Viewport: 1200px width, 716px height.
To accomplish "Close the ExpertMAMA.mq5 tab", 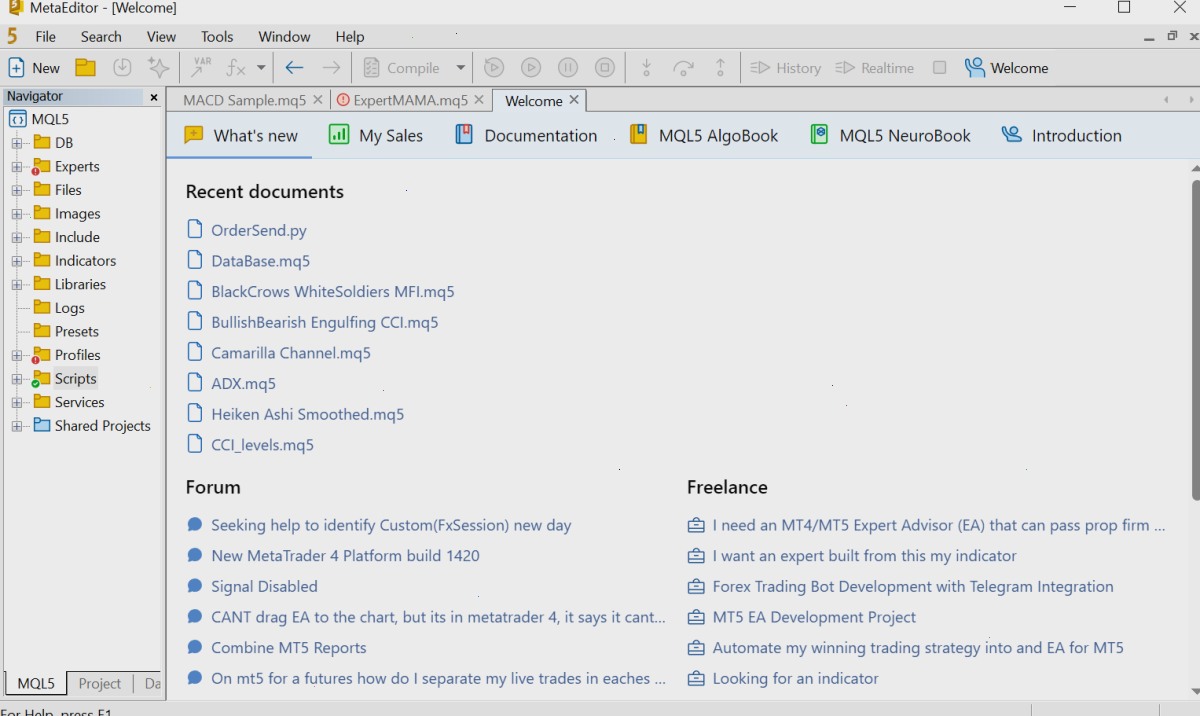I will point(479,100).
